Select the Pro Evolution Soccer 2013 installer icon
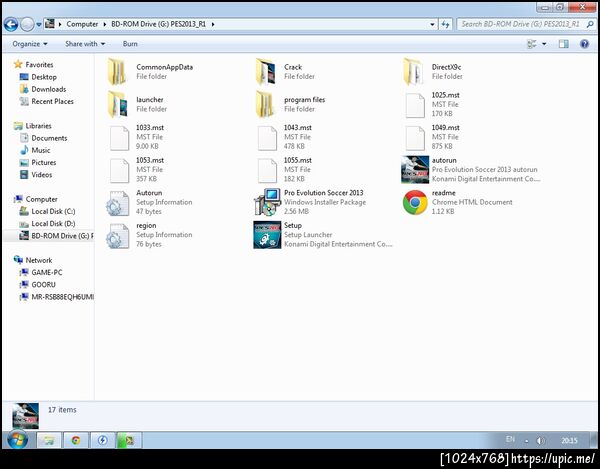Image resolution: width=600 pixels, height=469 pixels. tap(267, 202)
